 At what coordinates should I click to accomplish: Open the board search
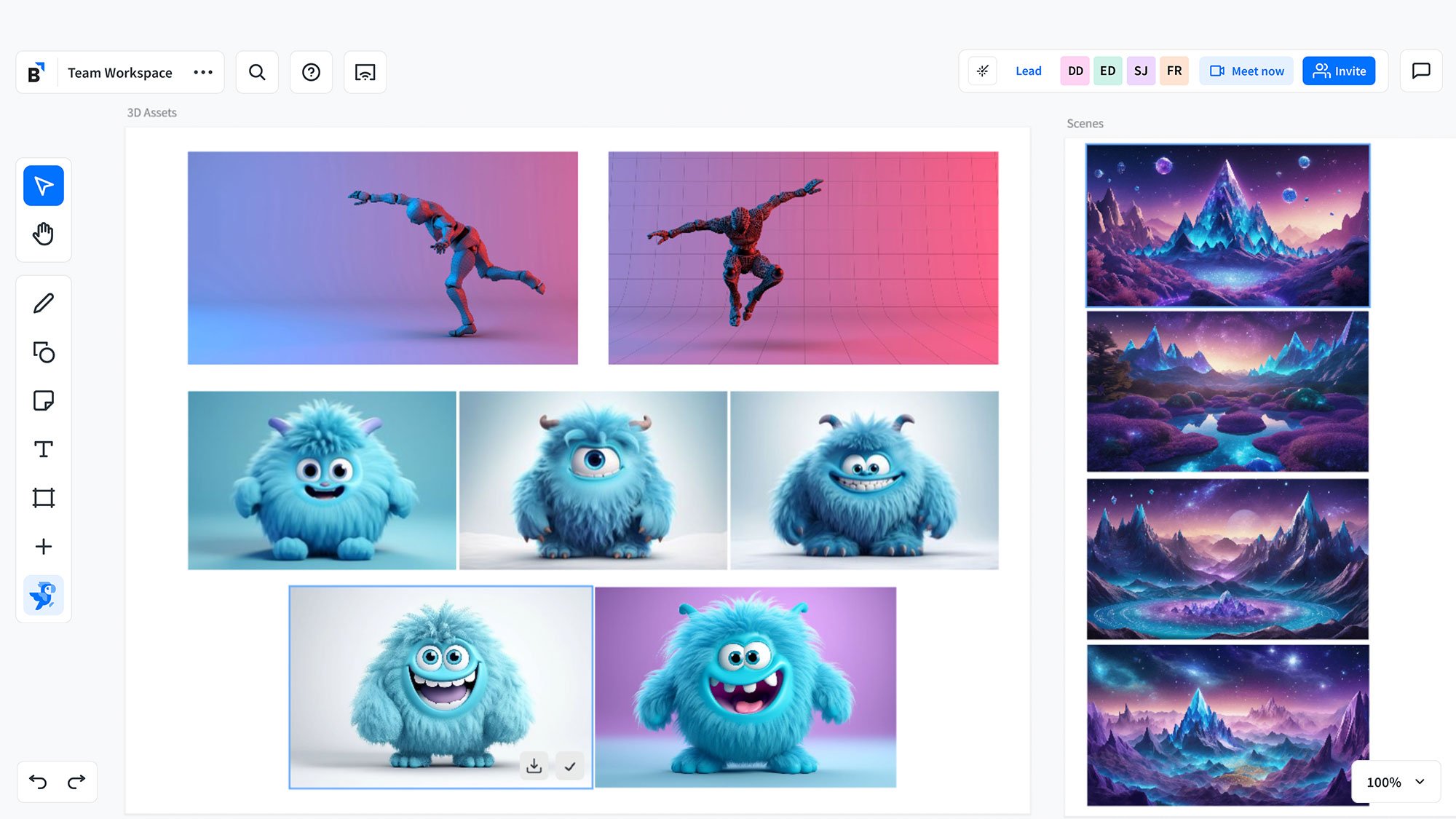click(257, 72)
